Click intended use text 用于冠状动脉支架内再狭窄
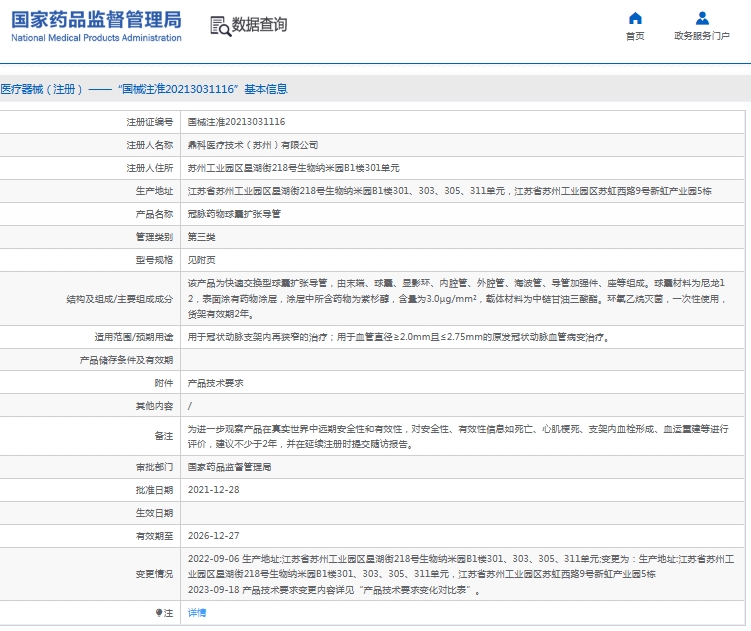This screenshot has height=631, width=751. (399, 337)
